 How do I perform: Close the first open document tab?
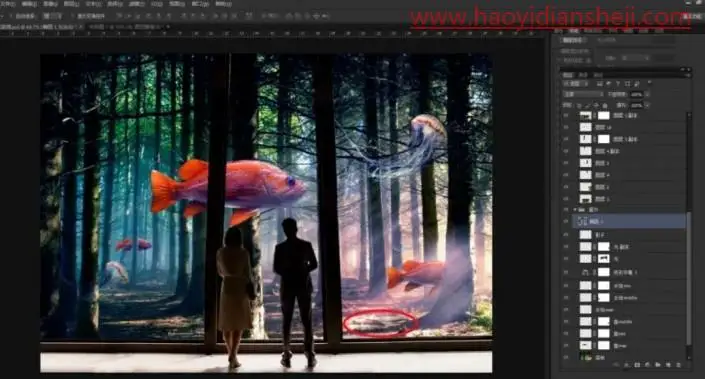(x=81, y=27)
